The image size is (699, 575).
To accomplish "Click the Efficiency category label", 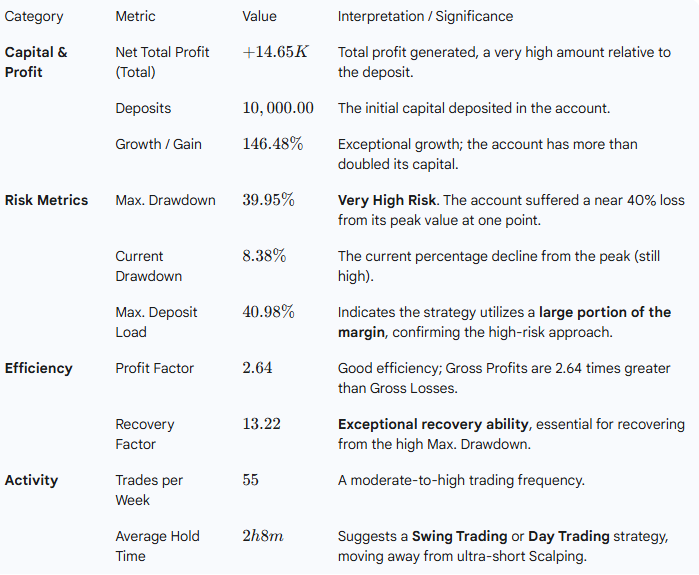I will 39,368.
